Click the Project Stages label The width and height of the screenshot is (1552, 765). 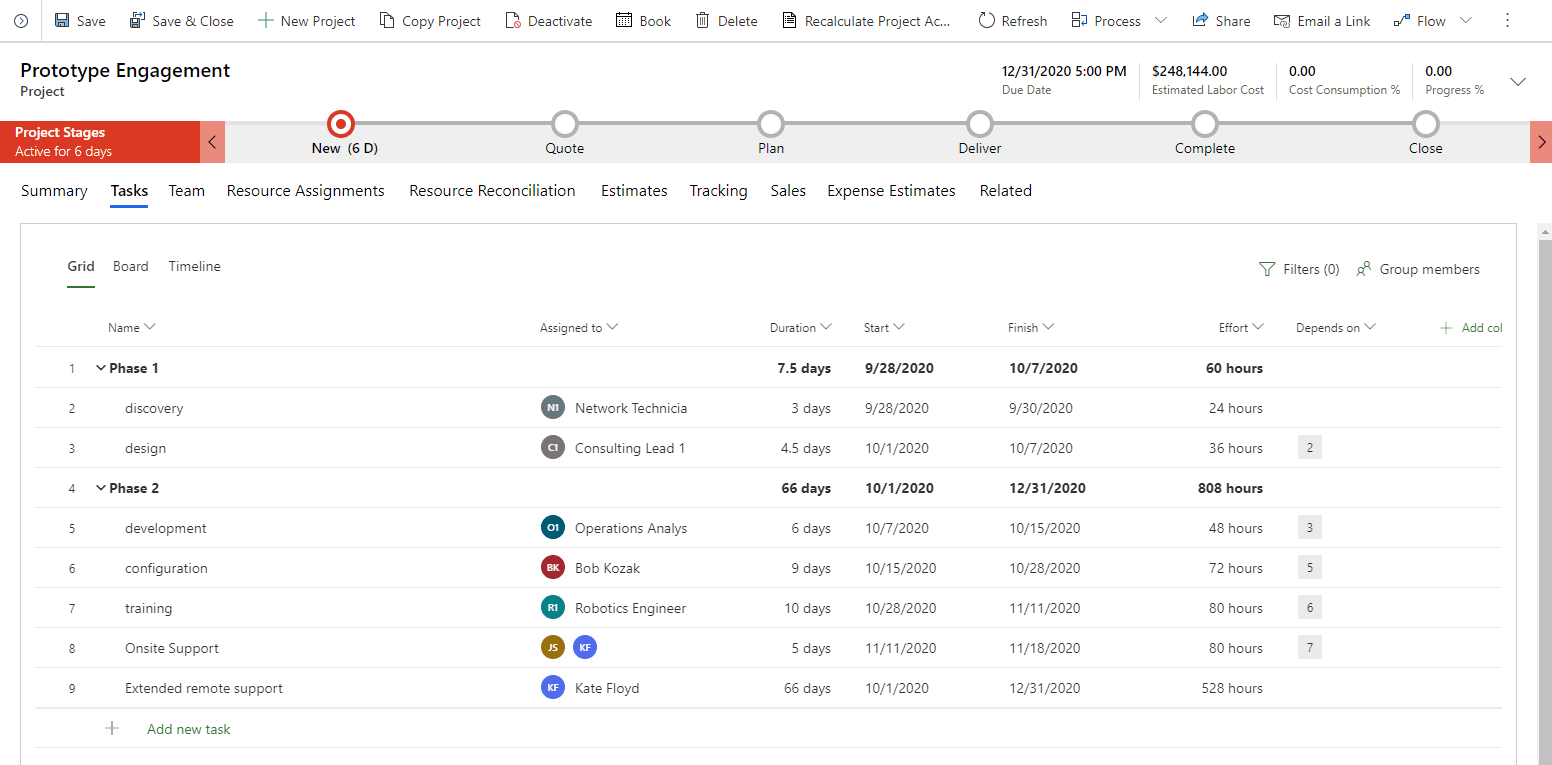click(60, 132)
